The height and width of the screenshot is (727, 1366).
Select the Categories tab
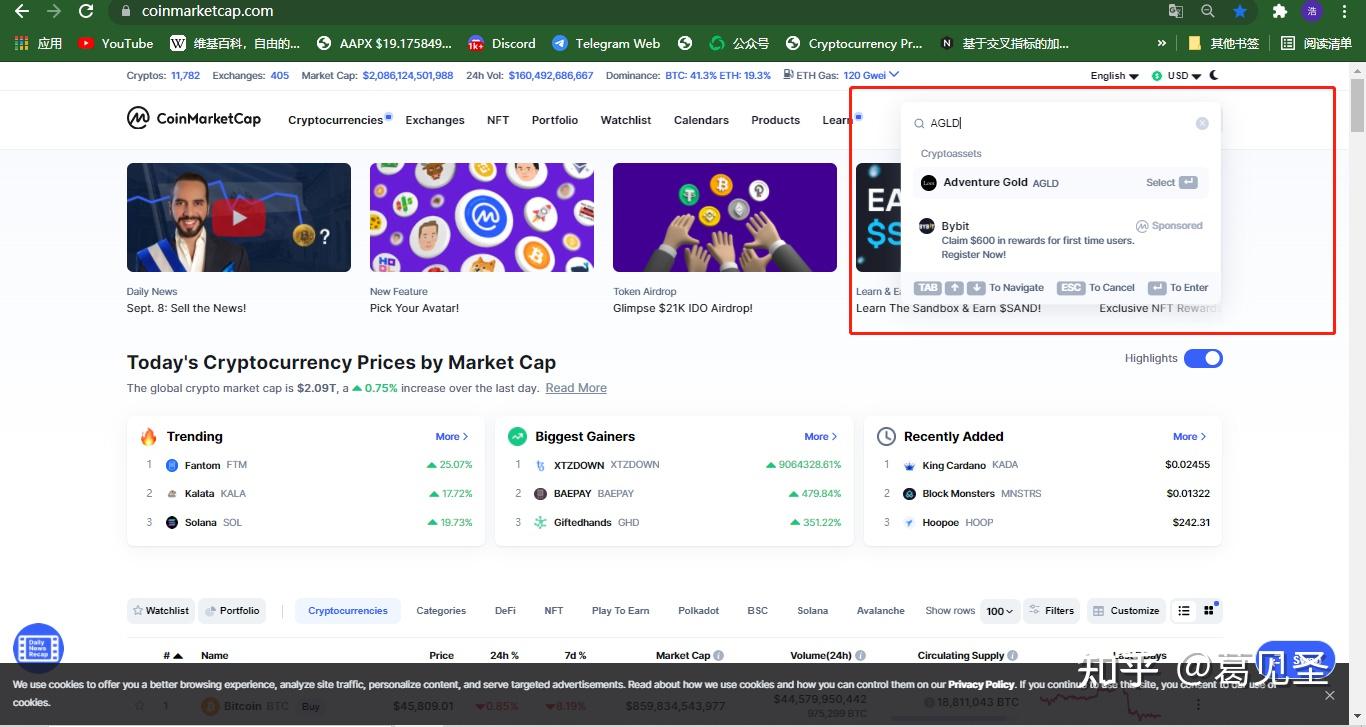[x=441, y=610]
